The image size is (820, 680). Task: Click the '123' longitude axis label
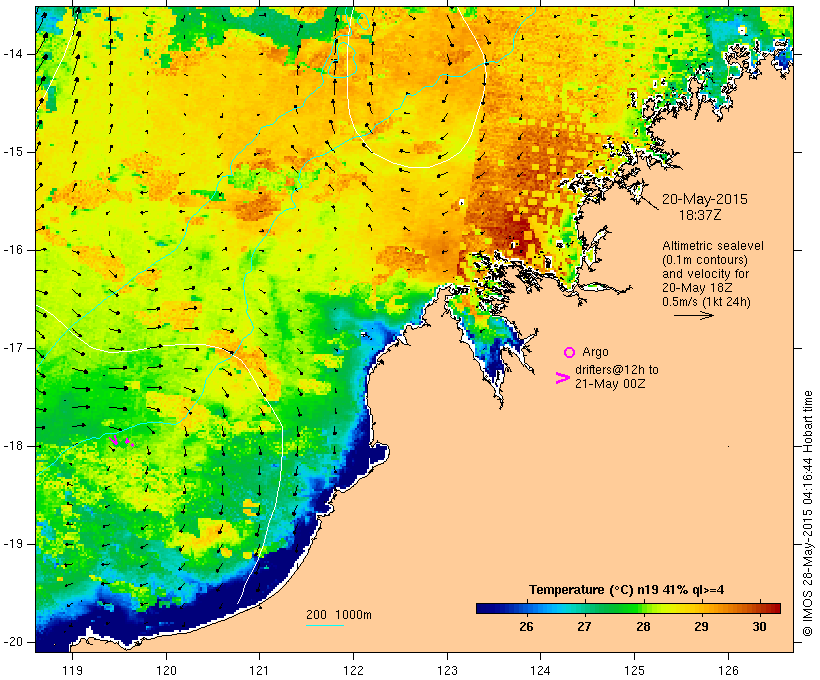(447, 670)
